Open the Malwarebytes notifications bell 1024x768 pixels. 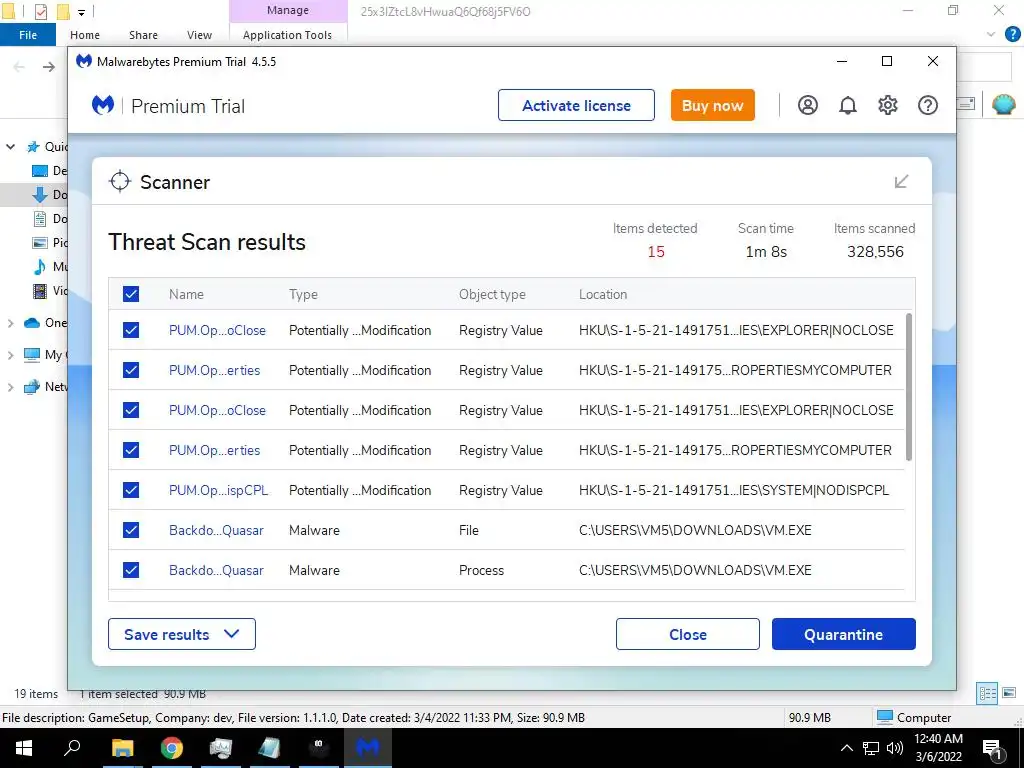click(x=848, y=105)
